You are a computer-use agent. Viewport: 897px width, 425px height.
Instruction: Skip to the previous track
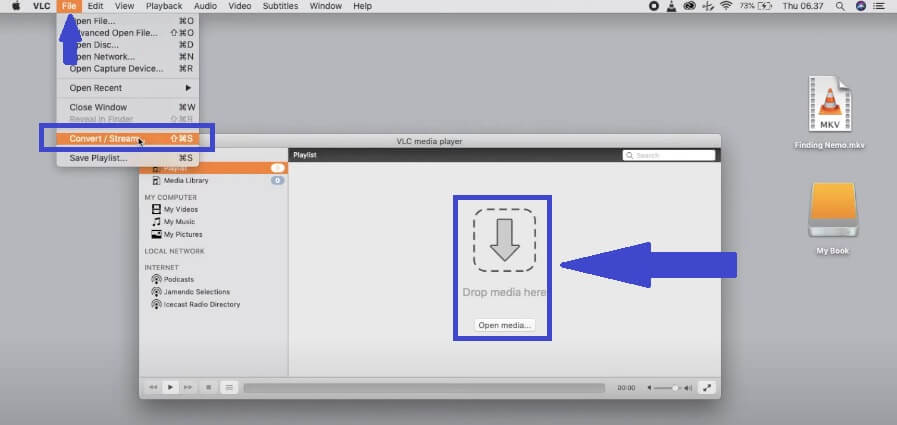pos(153,387)
